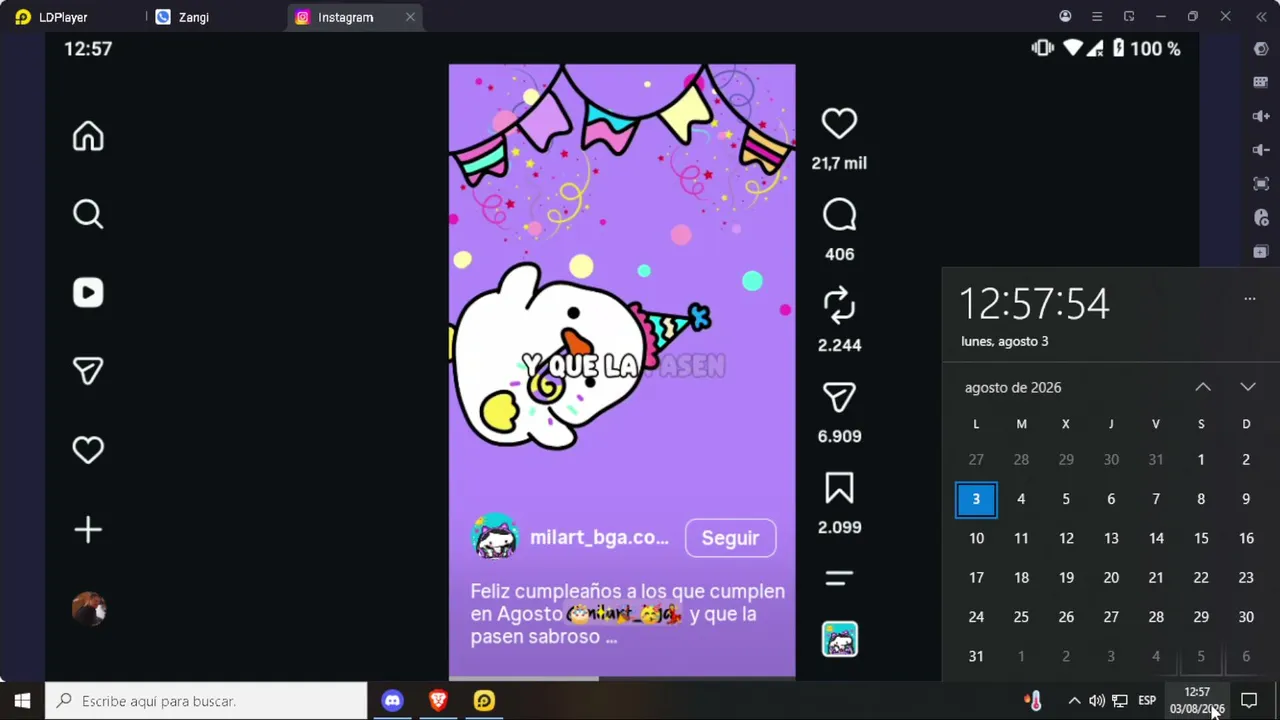Screen dimensions: 1280x720
Task: Switch to the LDPlayer tab
Action: (64, 17)
